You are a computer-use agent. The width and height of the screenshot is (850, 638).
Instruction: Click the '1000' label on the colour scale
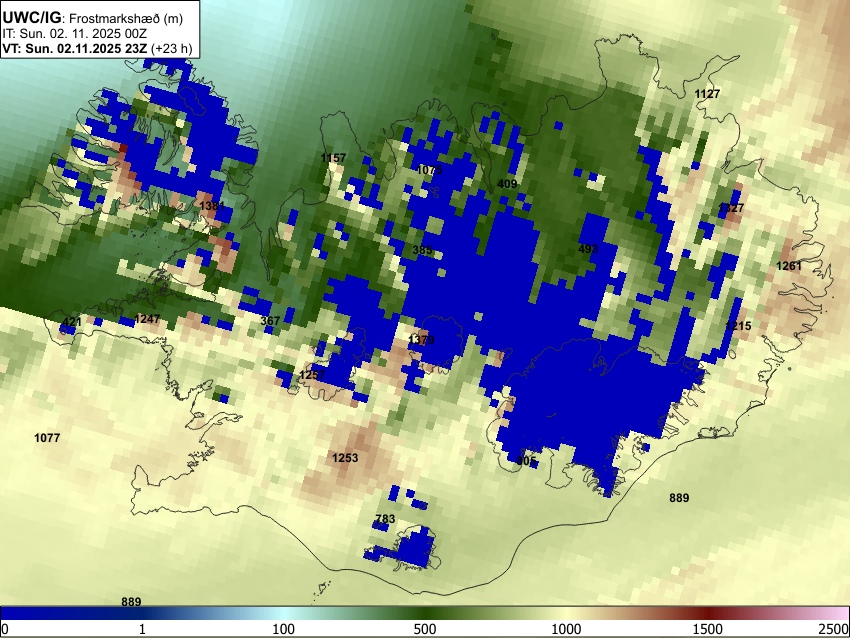[x=566, y=629]
